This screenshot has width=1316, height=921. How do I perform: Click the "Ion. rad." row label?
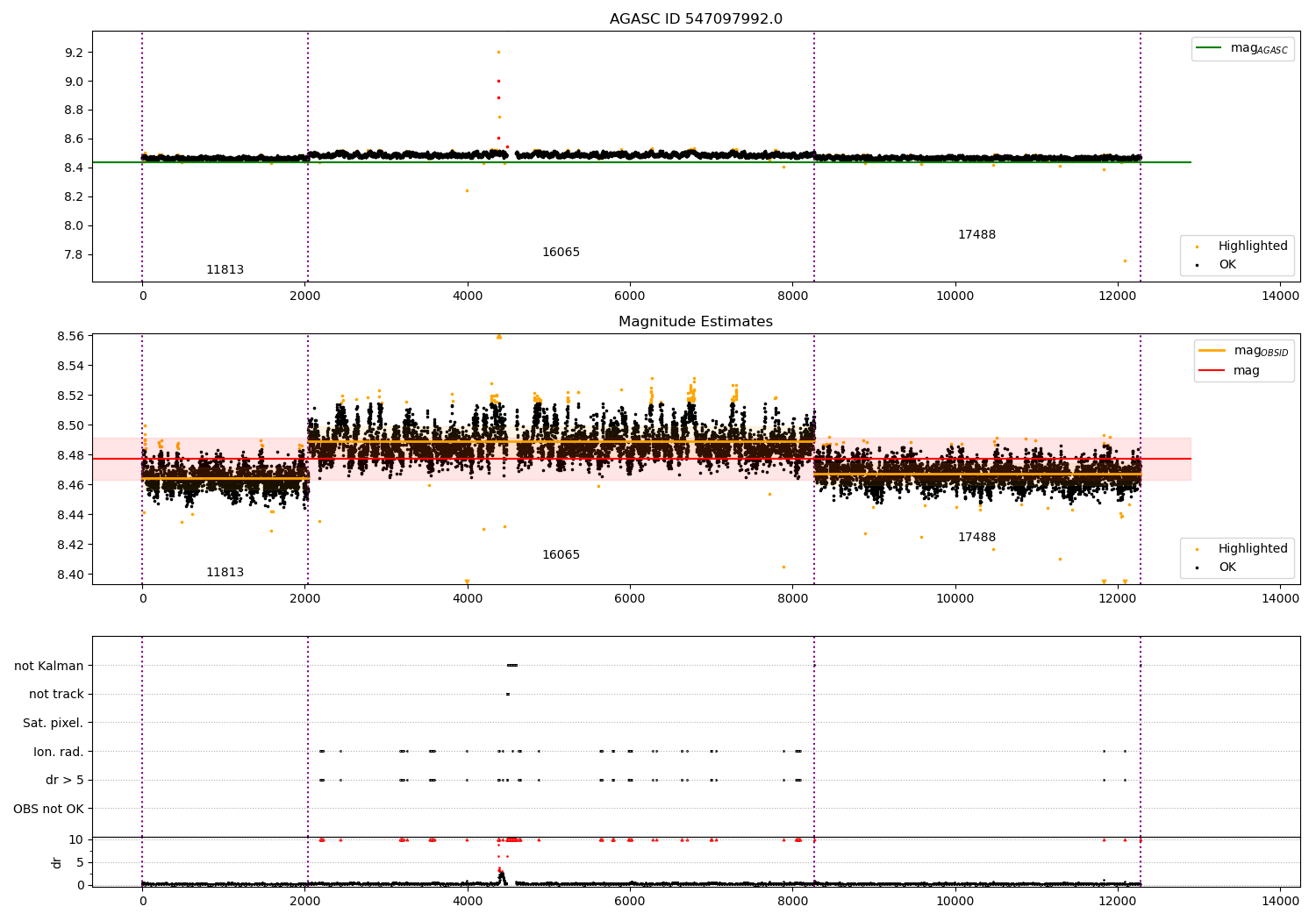pyautogui.click(x=59, y=752)
